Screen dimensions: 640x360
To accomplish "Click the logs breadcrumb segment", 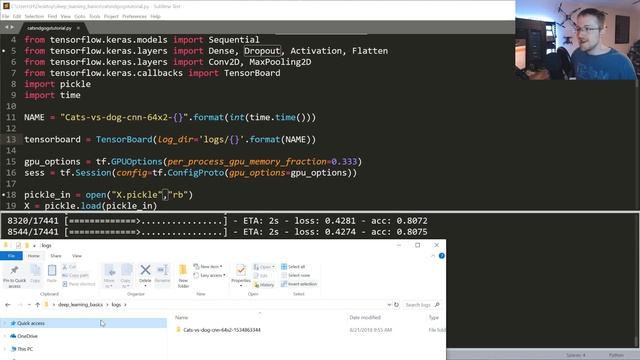I will click(x=116, y=305).
